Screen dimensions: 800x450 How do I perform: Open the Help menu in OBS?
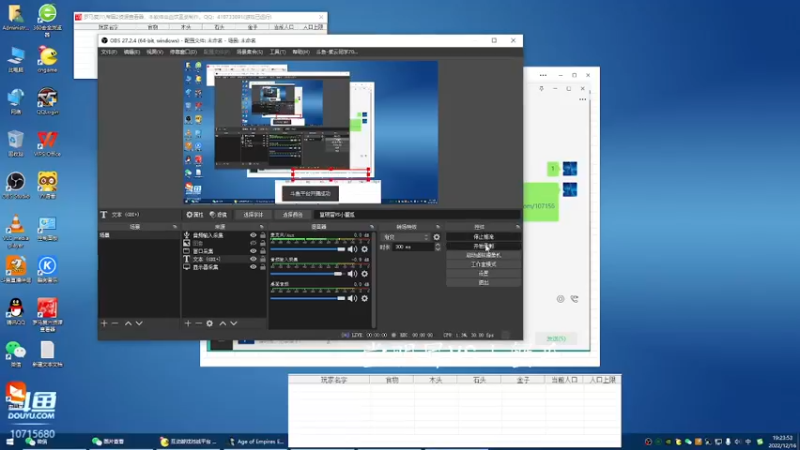301,52
